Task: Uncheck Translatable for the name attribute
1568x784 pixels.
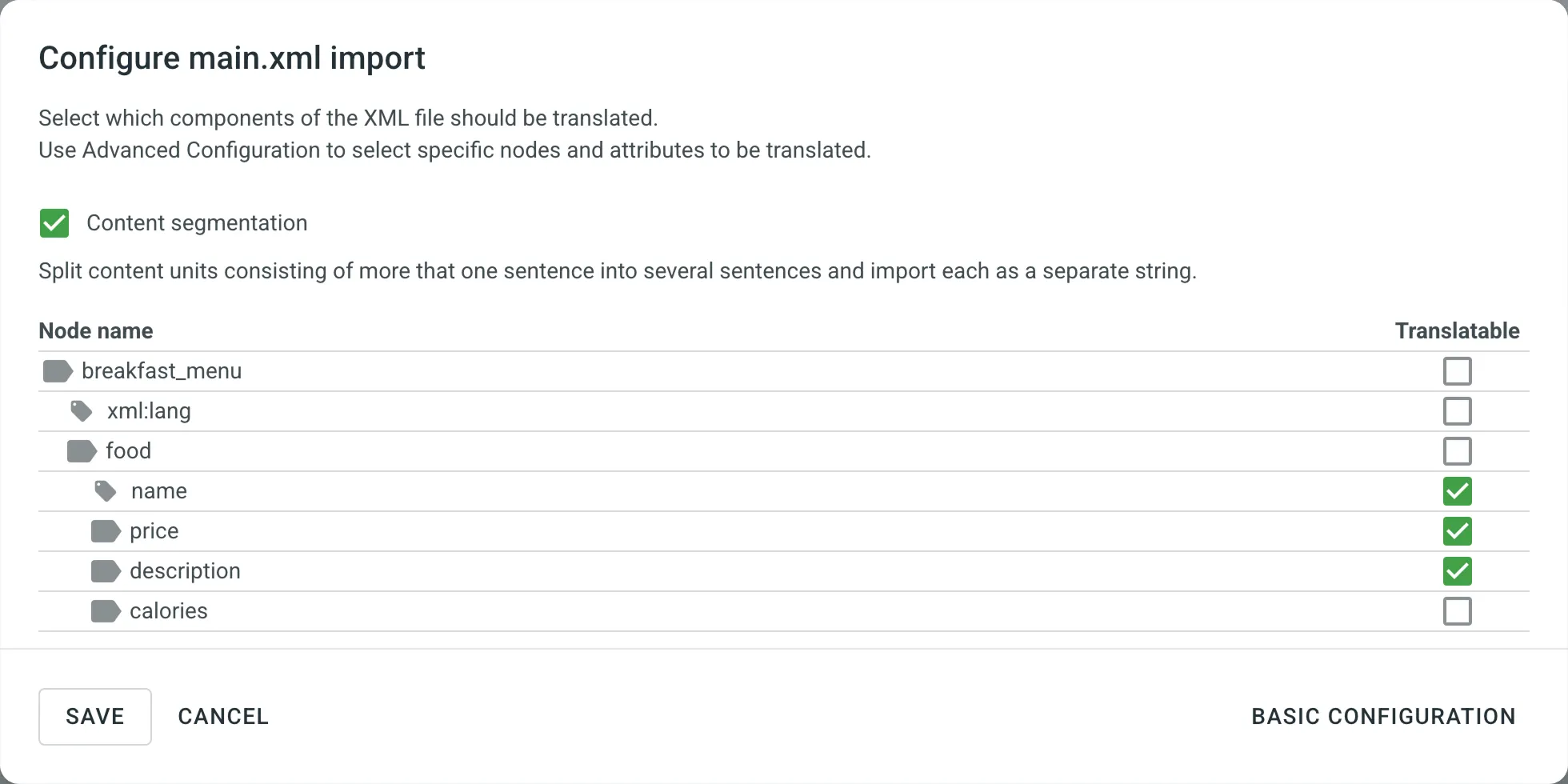Action: point(1457,490)
